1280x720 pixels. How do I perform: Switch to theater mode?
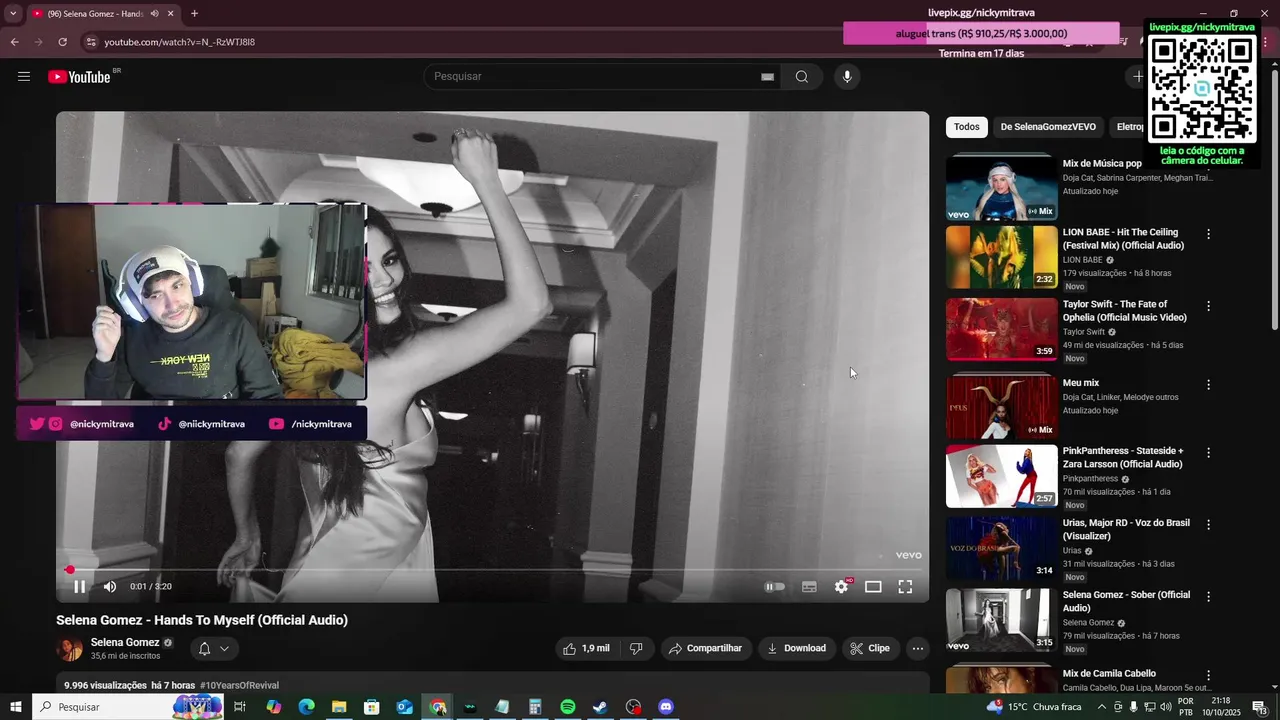873,587
